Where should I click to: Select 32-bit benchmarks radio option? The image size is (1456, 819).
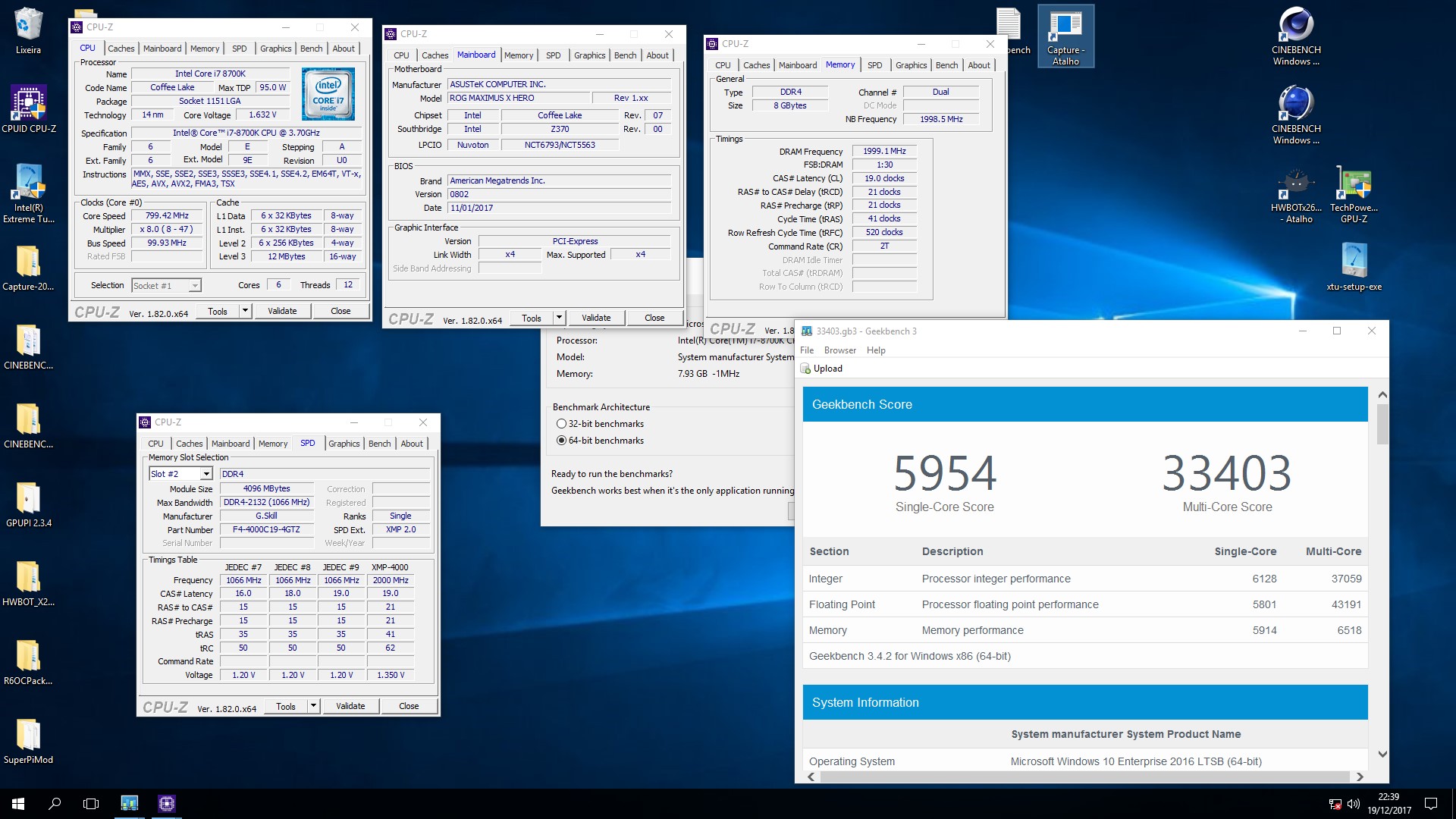(x=561, y=424)
